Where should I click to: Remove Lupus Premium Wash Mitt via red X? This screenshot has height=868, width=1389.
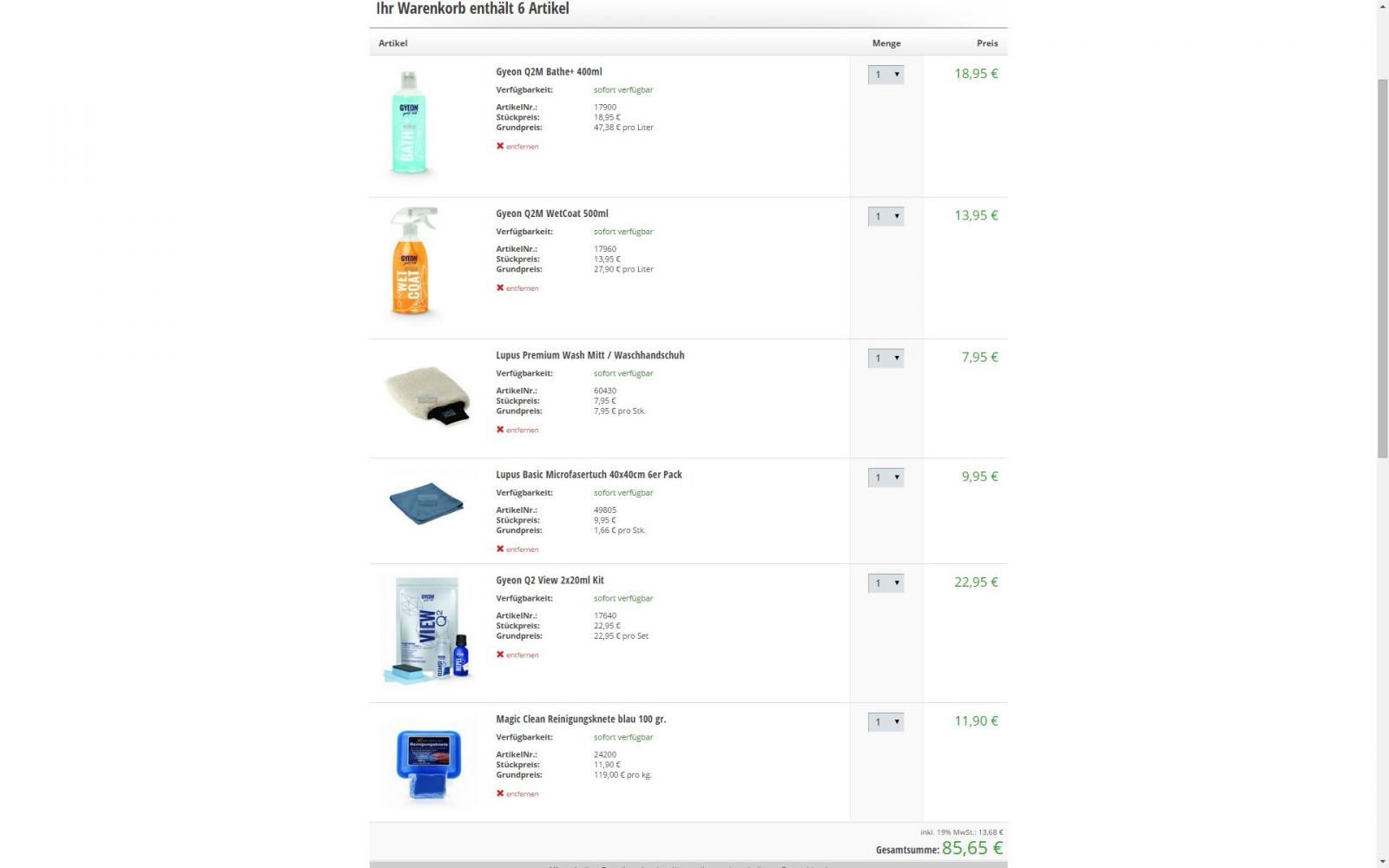pos(517,430)
